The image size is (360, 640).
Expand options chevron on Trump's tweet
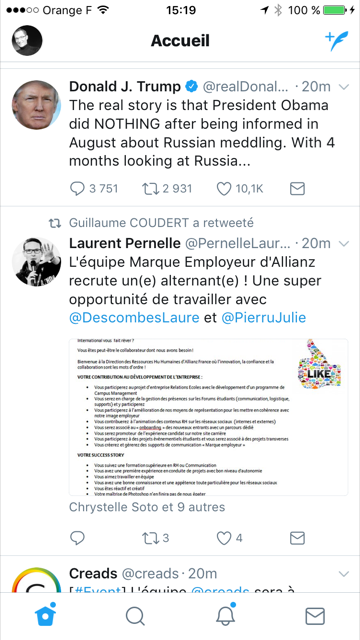click(344, 87)
